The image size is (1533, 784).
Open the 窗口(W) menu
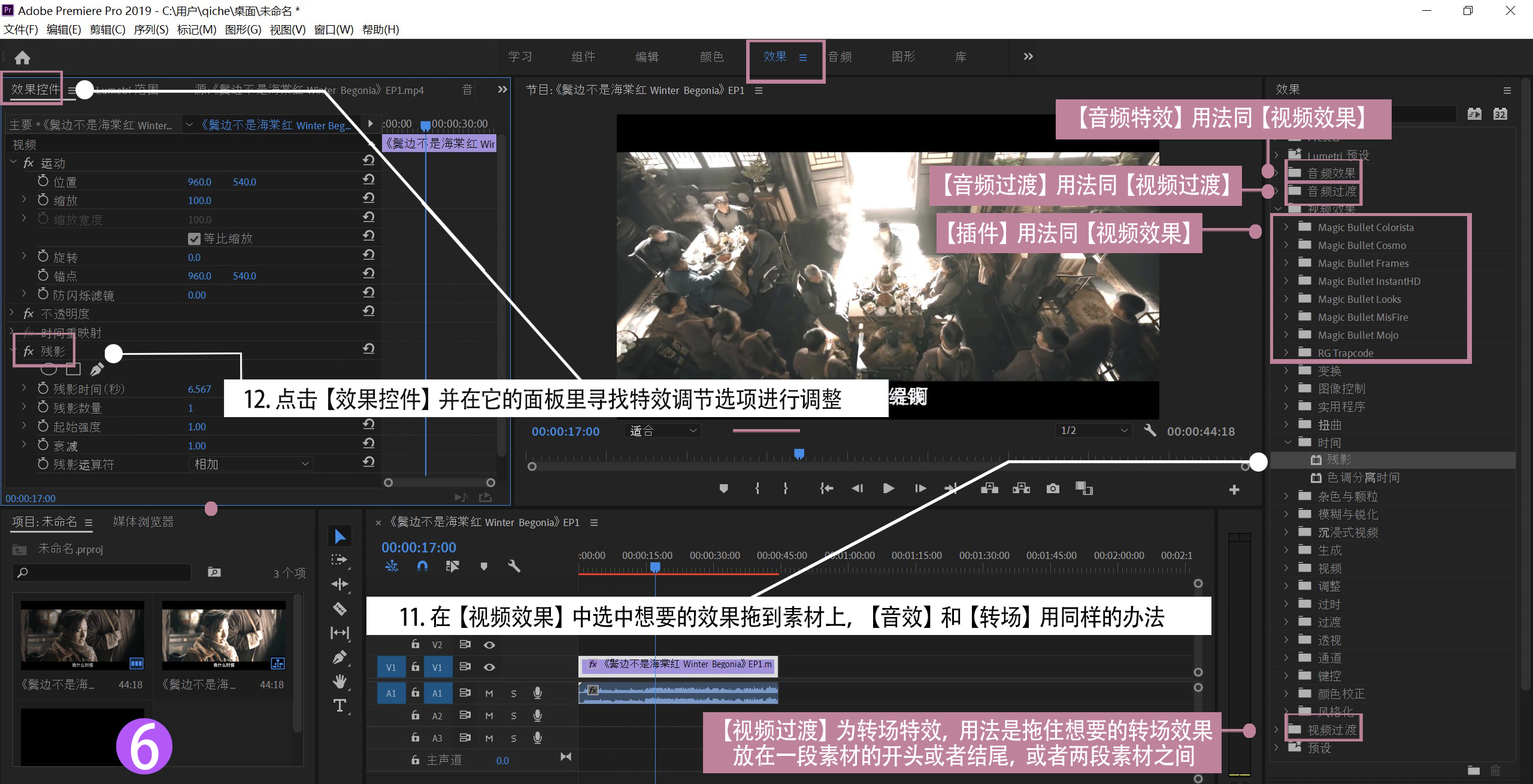pyautogui.click(x=334, y=29)
